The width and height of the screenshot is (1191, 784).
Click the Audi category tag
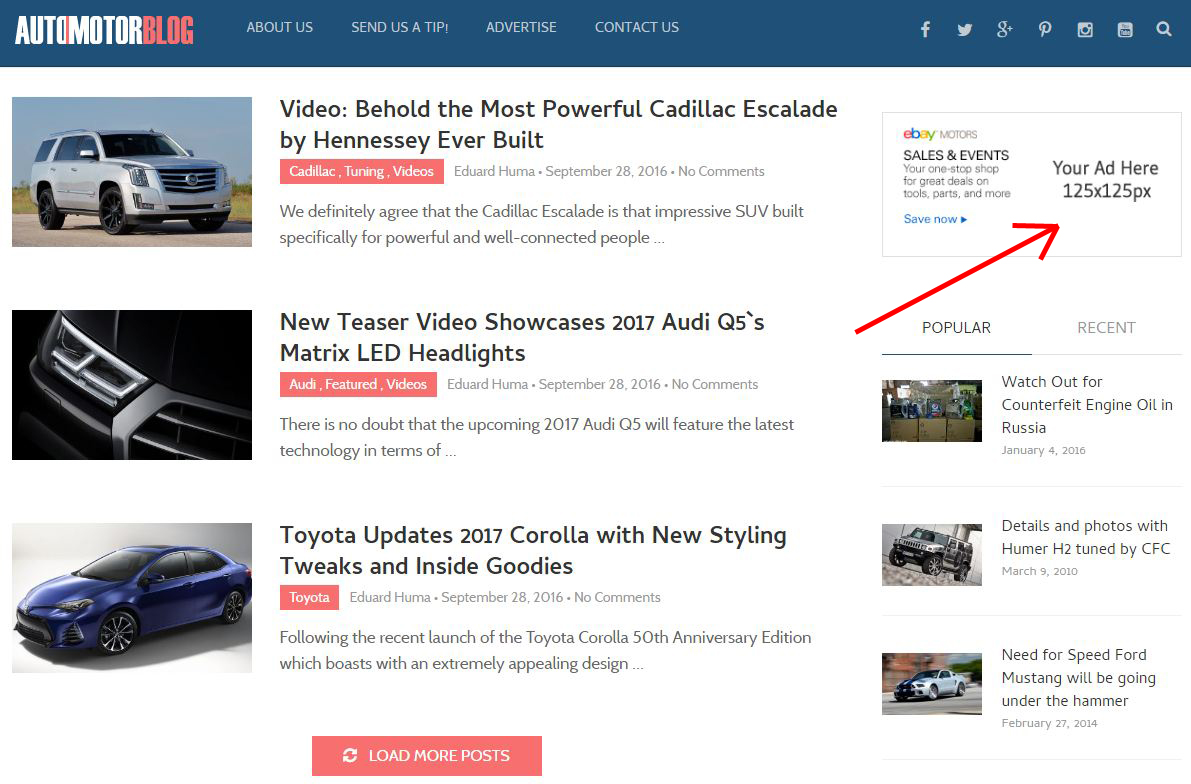(302, 384)
